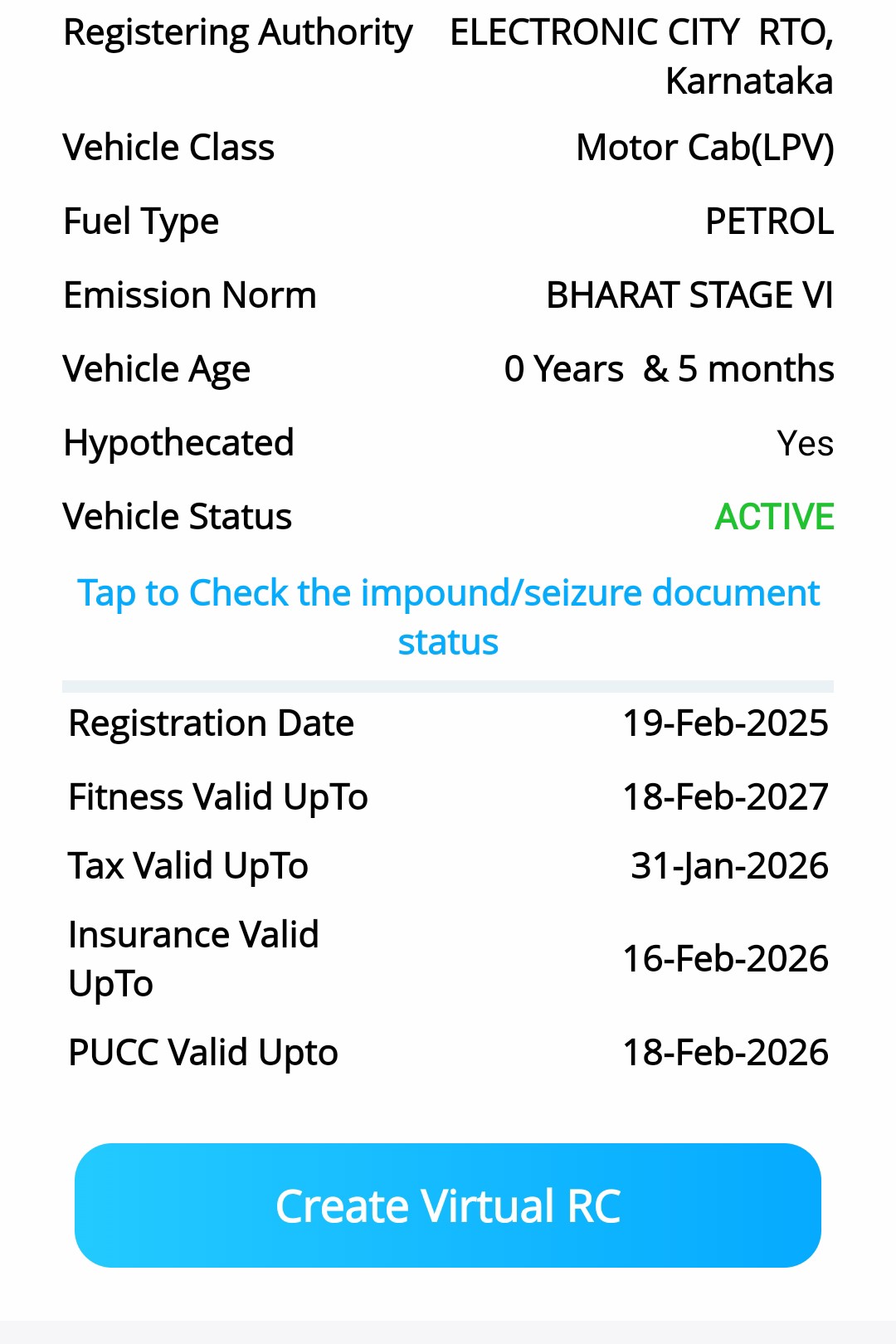Tap the Registering Authority label
This screenshot has height=1344, width=896.
pos(238,33)
